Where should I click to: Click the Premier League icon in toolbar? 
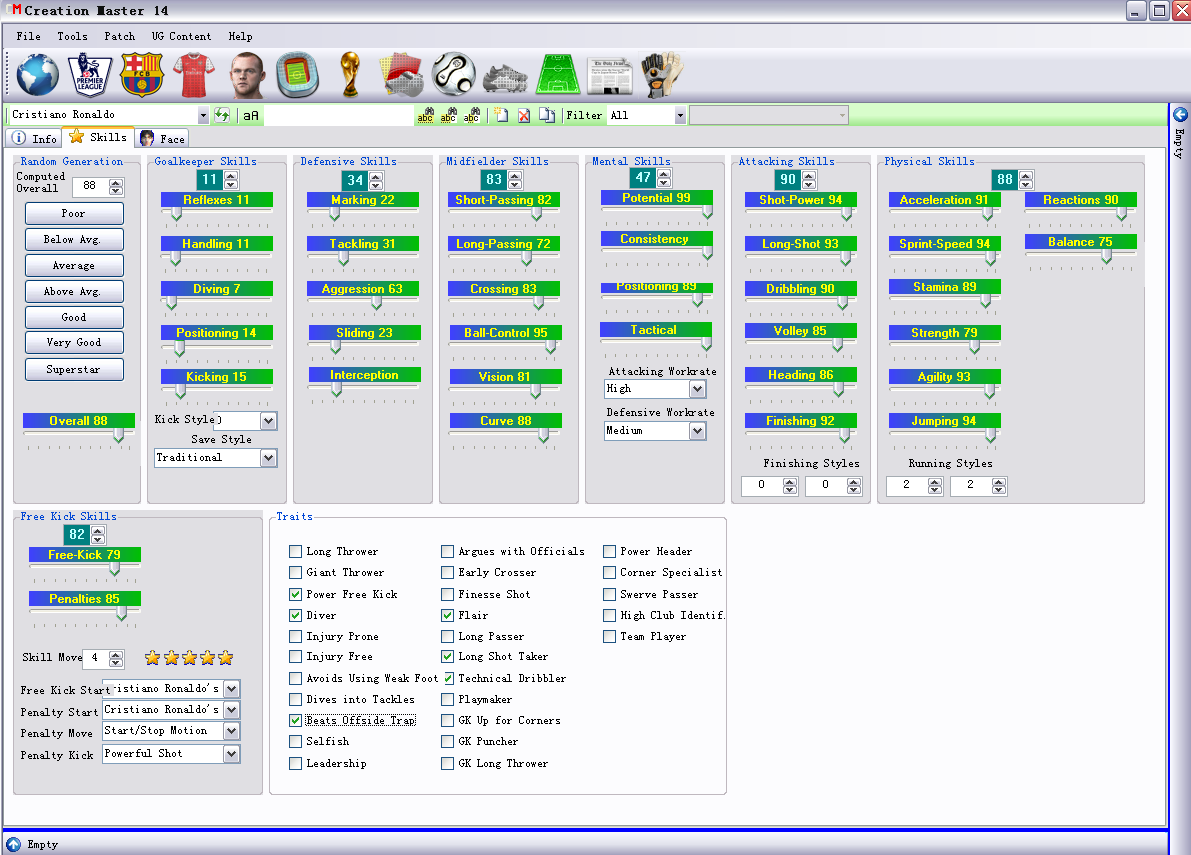click(x=90, y=74)
